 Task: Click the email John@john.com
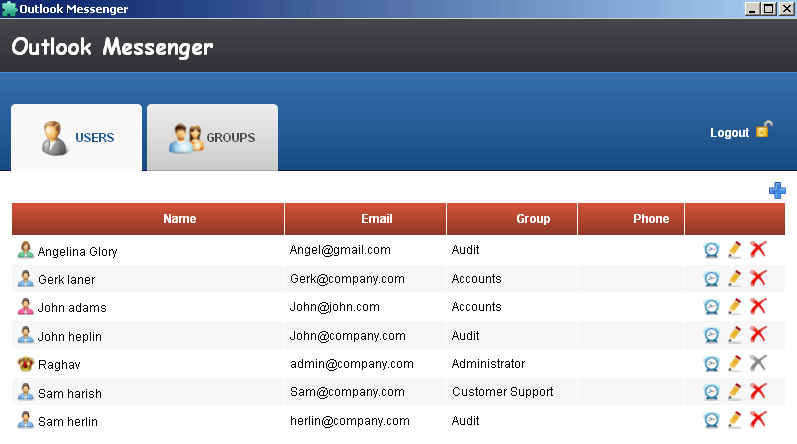pyautogui.click(x=334, y=307)
